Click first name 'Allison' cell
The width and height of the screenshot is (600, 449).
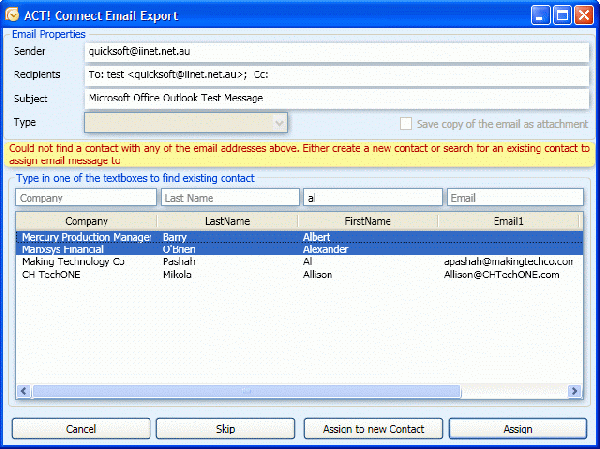[317, 274]
